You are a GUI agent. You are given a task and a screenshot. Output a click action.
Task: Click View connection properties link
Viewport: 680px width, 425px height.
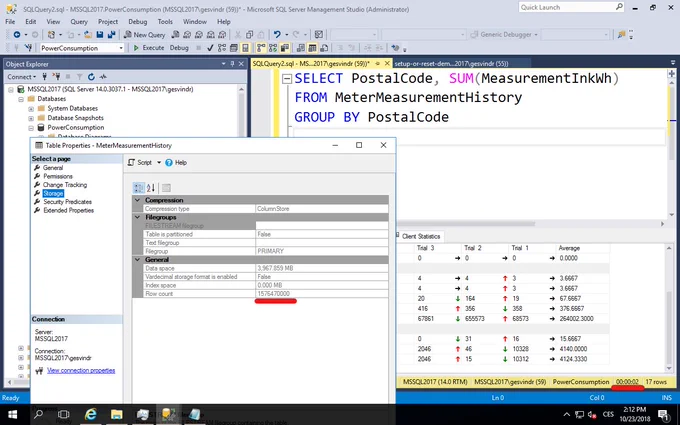(81, 370)
